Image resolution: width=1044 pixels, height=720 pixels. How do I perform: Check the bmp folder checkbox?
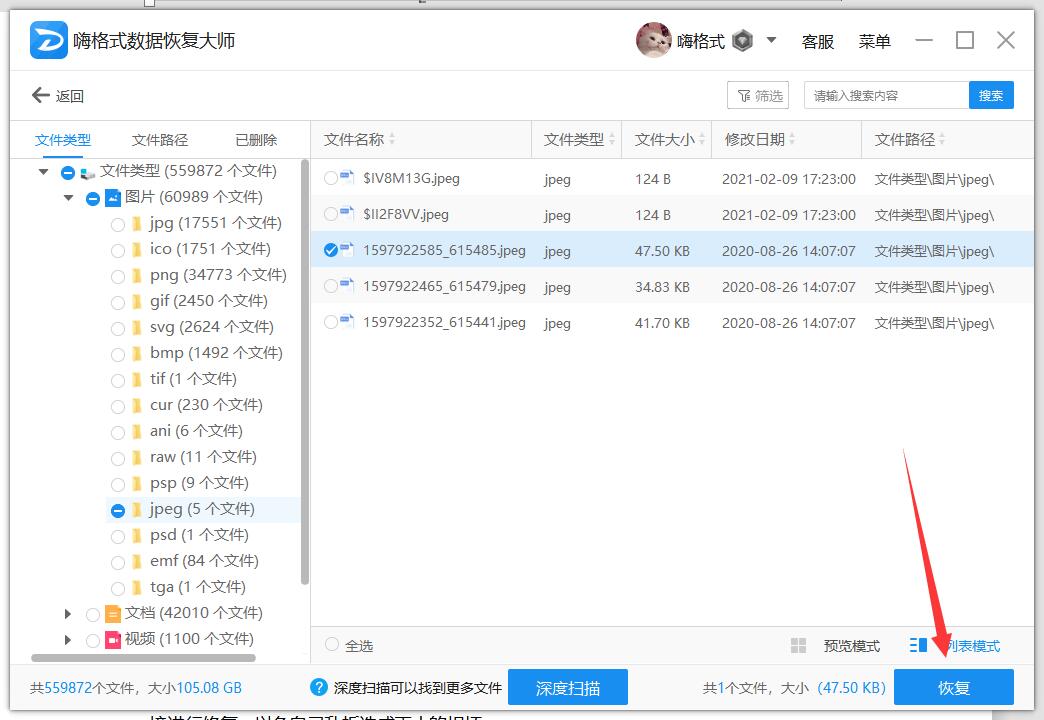[x=118, y=354]
